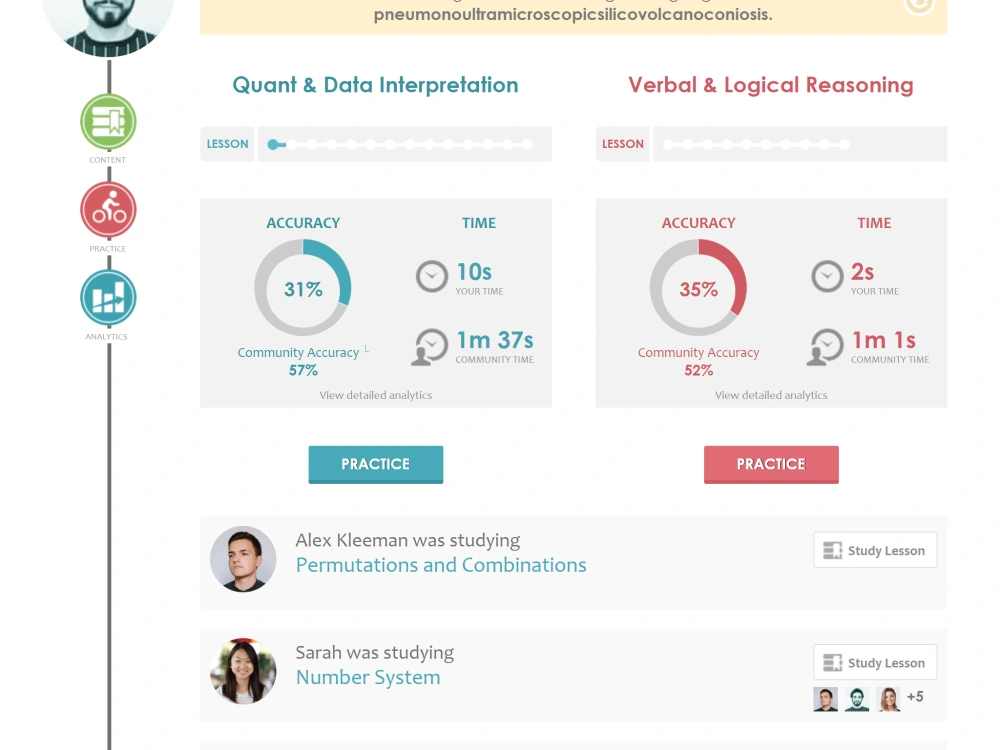
Task: Click the 10s your time value
Action: pyautogui.click(x=474, y=272)
